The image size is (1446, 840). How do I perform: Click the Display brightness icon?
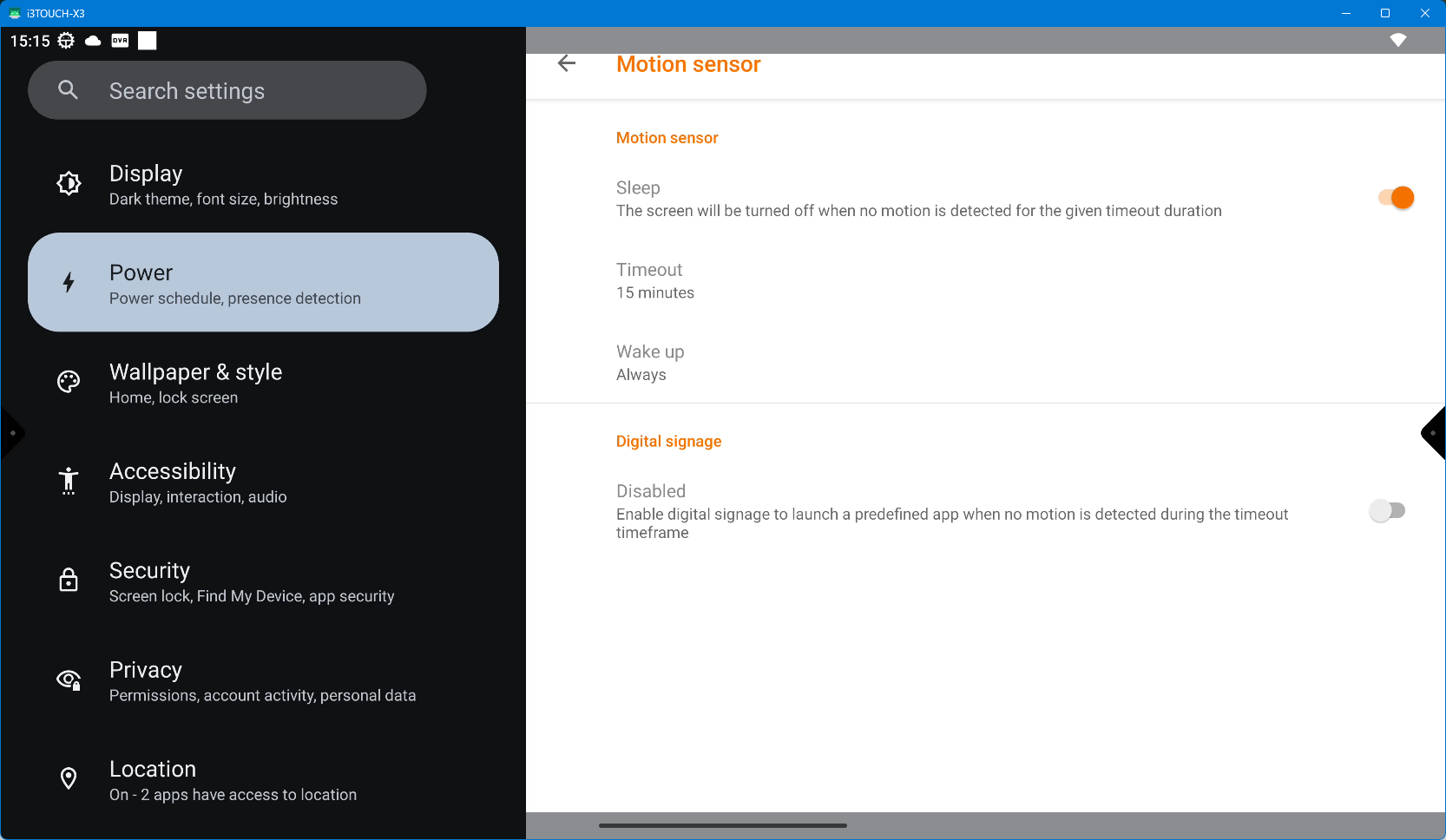(x=69, y=183)
